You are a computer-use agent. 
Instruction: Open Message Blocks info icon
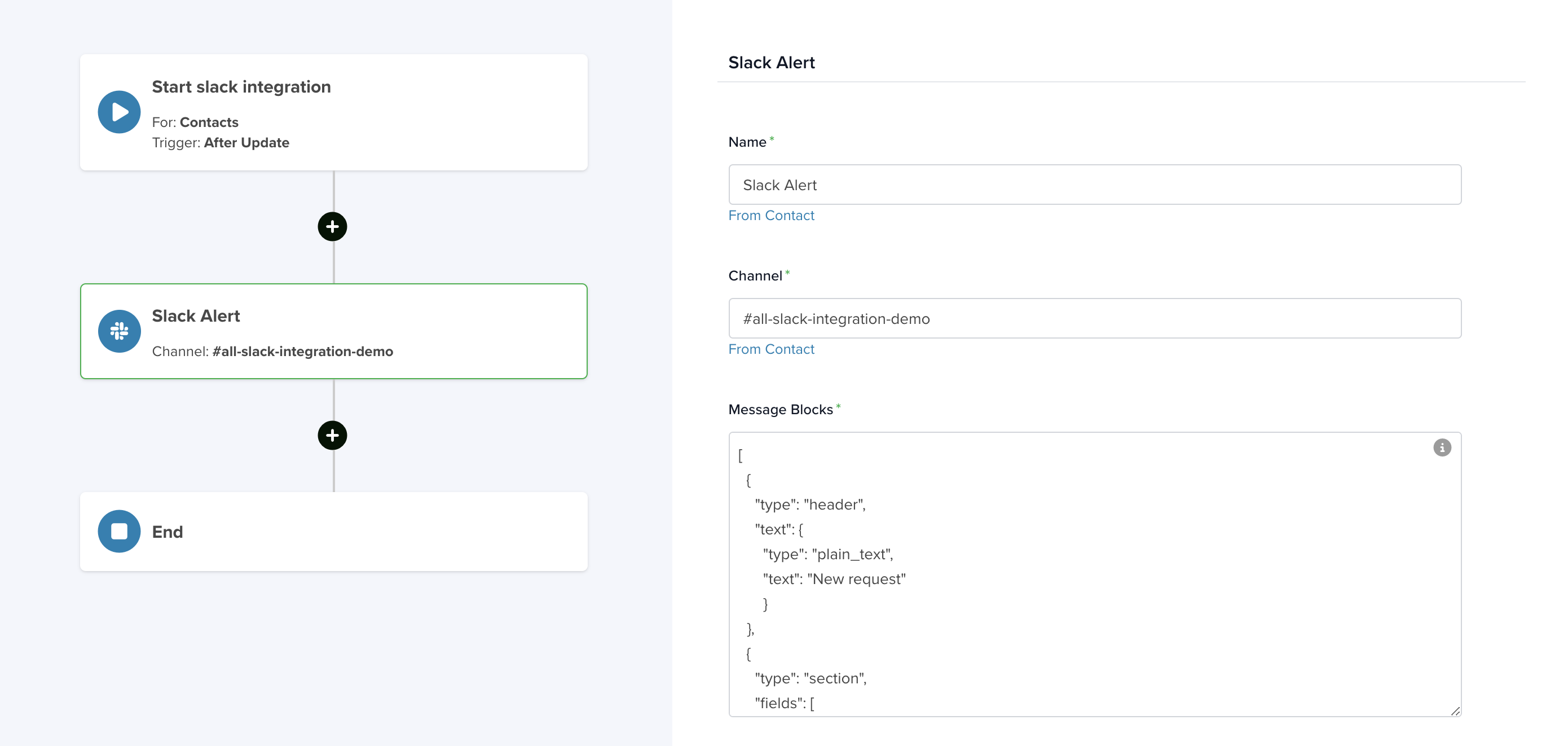point(1442,447)
